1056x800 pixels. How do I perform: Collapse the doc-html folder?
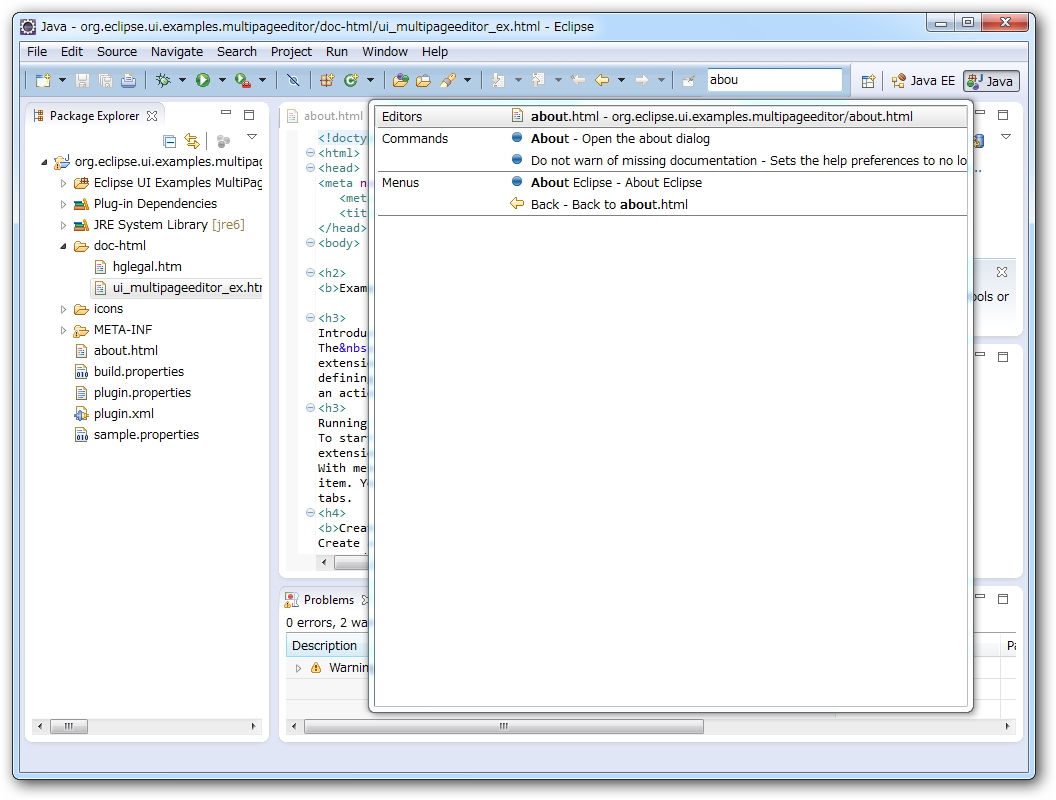pos(64,246)
